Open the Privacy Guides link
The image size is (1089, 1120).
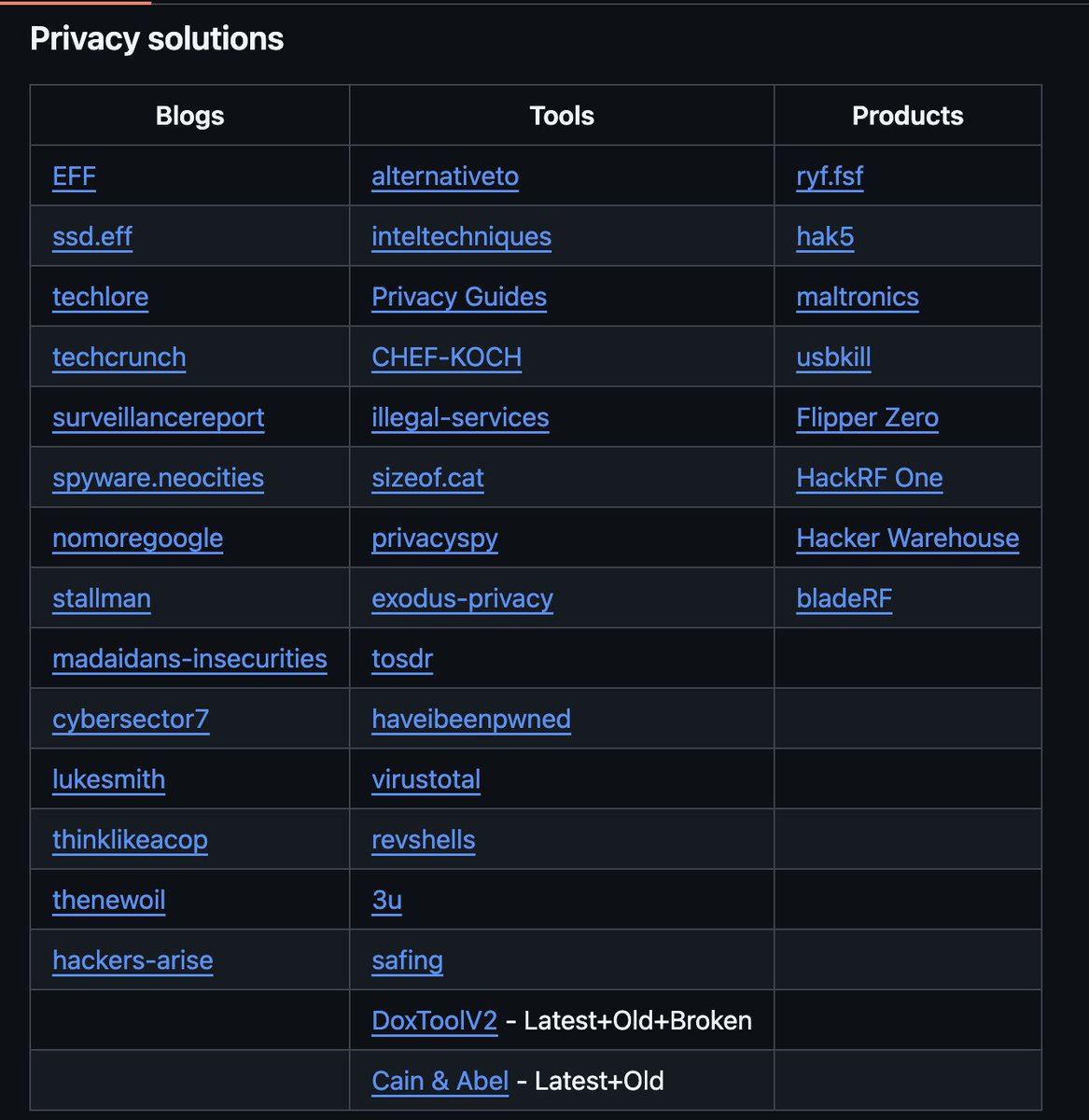(458, 297)
